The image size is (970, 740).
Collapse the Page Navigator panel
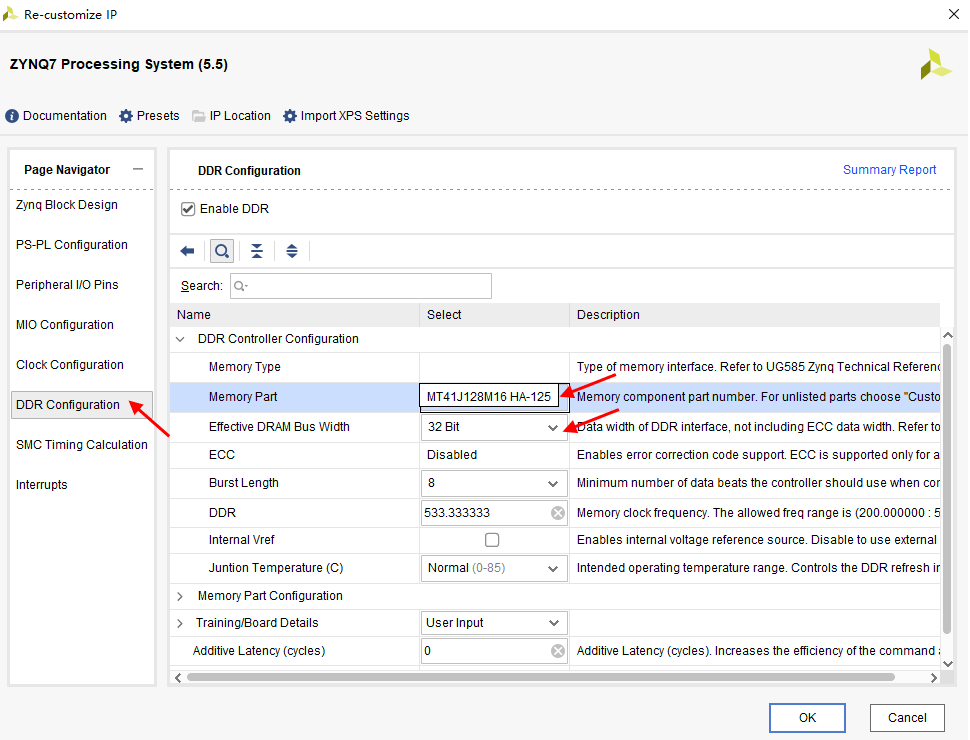[x=138, y=169]
